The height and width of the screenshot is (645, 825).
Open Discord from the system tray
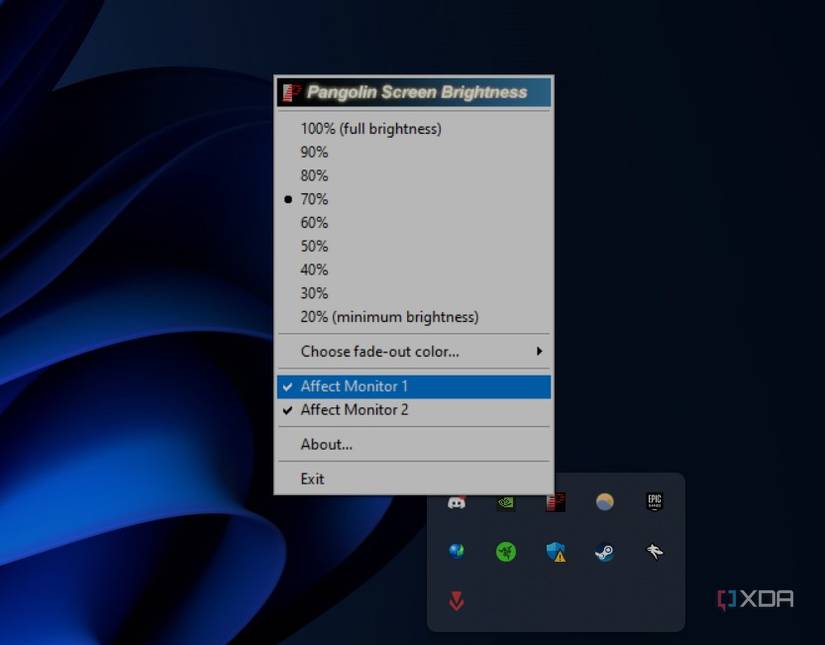click(x=456, y=502)
